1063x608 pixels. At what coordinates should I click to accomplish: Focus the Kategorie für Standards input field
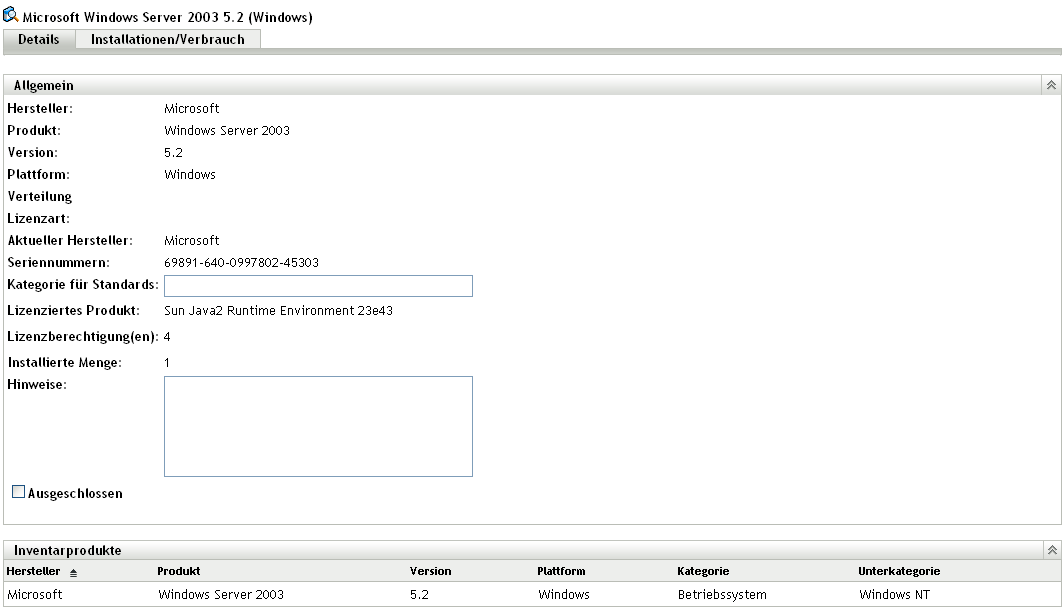pos(318,286)
